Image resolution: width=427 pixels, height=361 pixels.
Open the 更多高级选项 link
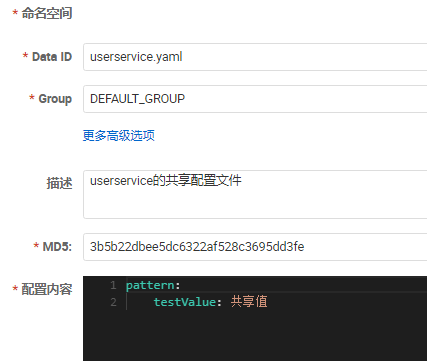point(119,136)
